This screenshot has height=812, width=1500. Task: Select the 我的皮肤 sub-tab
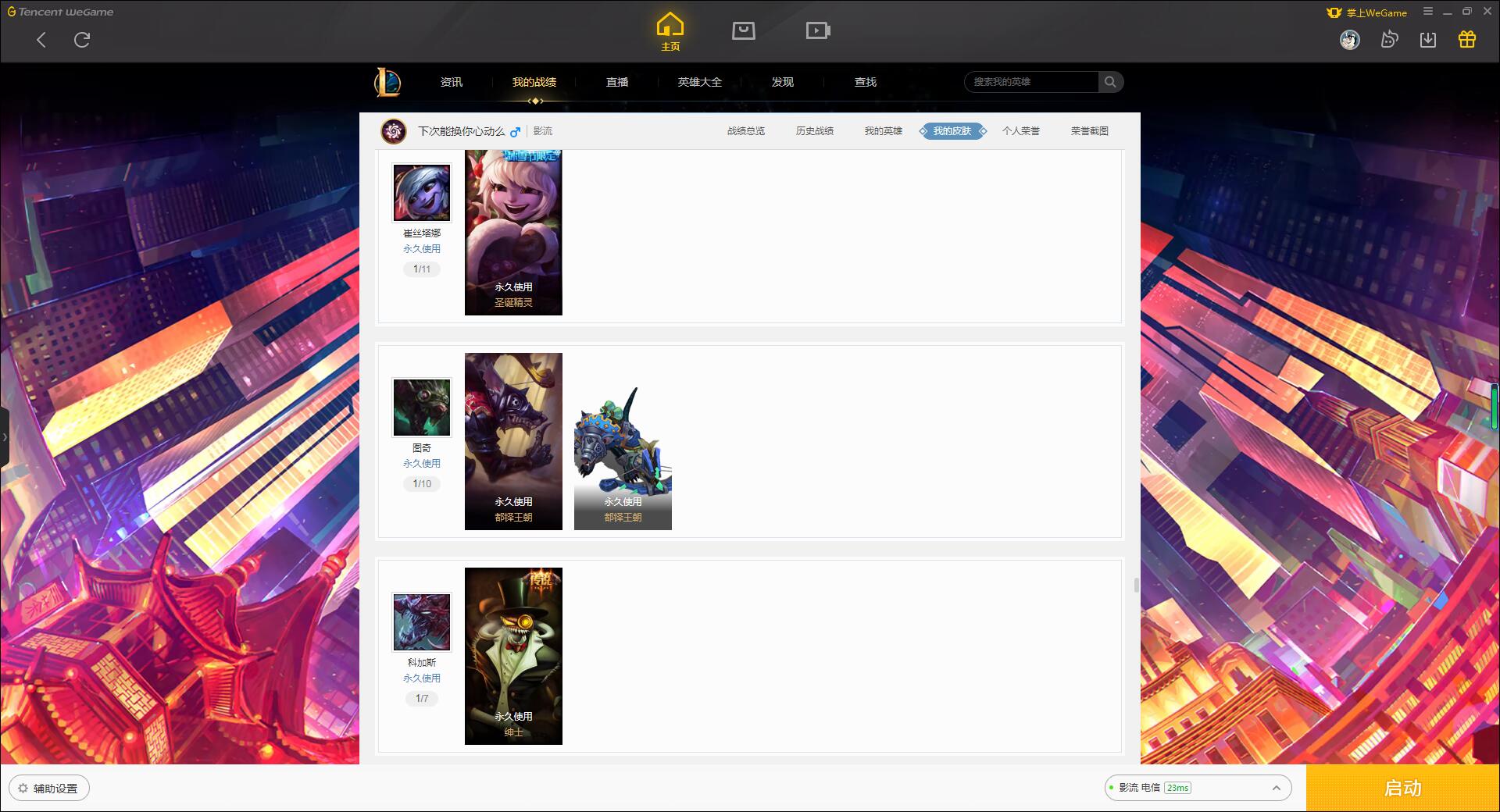952,131
